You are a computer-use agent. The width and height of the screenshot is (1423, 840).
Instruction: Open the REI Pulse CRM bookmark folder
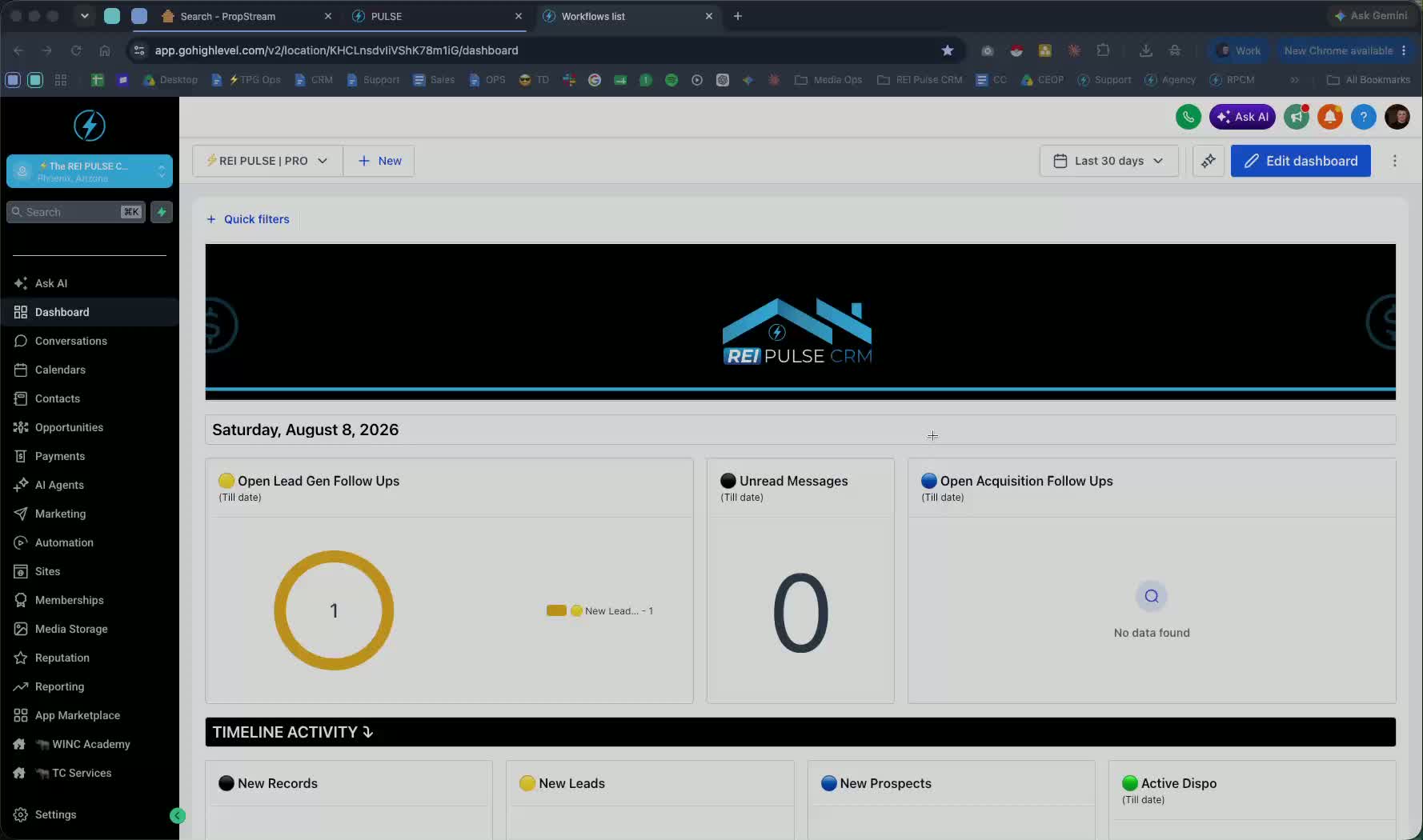tap(920, 80)
